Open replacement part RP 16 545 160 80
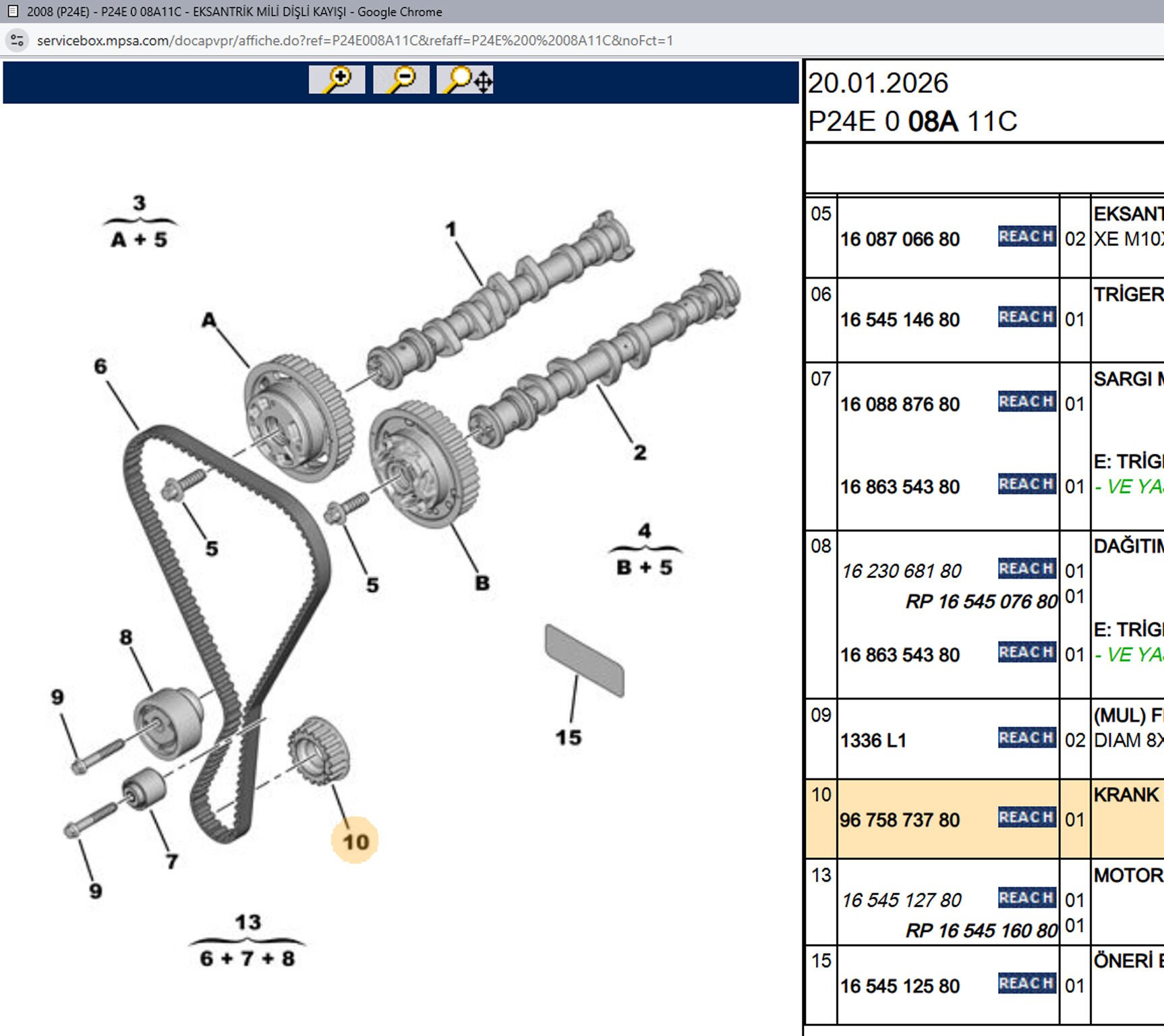This screenshot has height=1036, width=1164. pyautogui.click(x=981, y=931)
